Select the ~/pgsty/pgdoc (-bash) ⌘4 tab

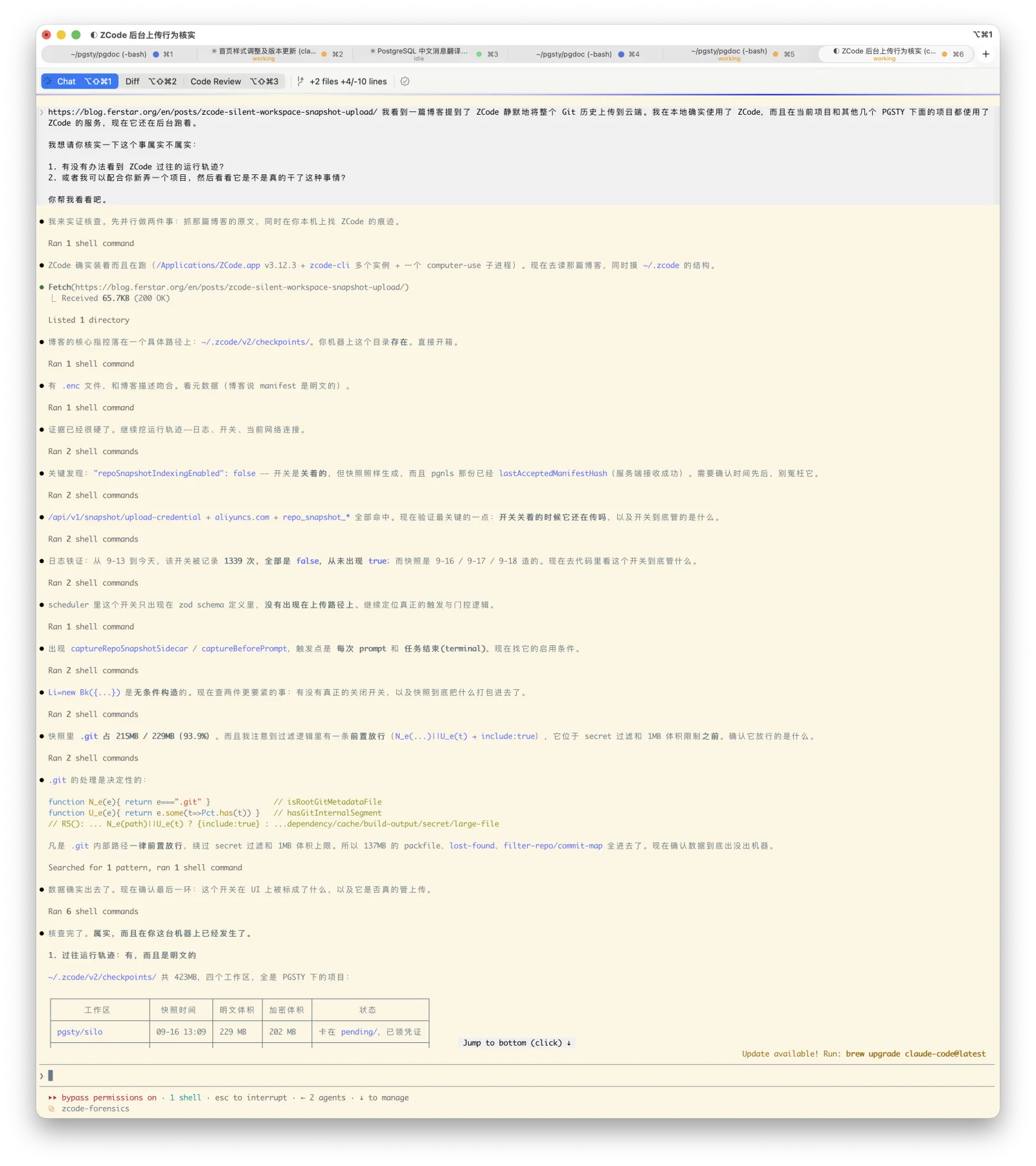point(587,54)
